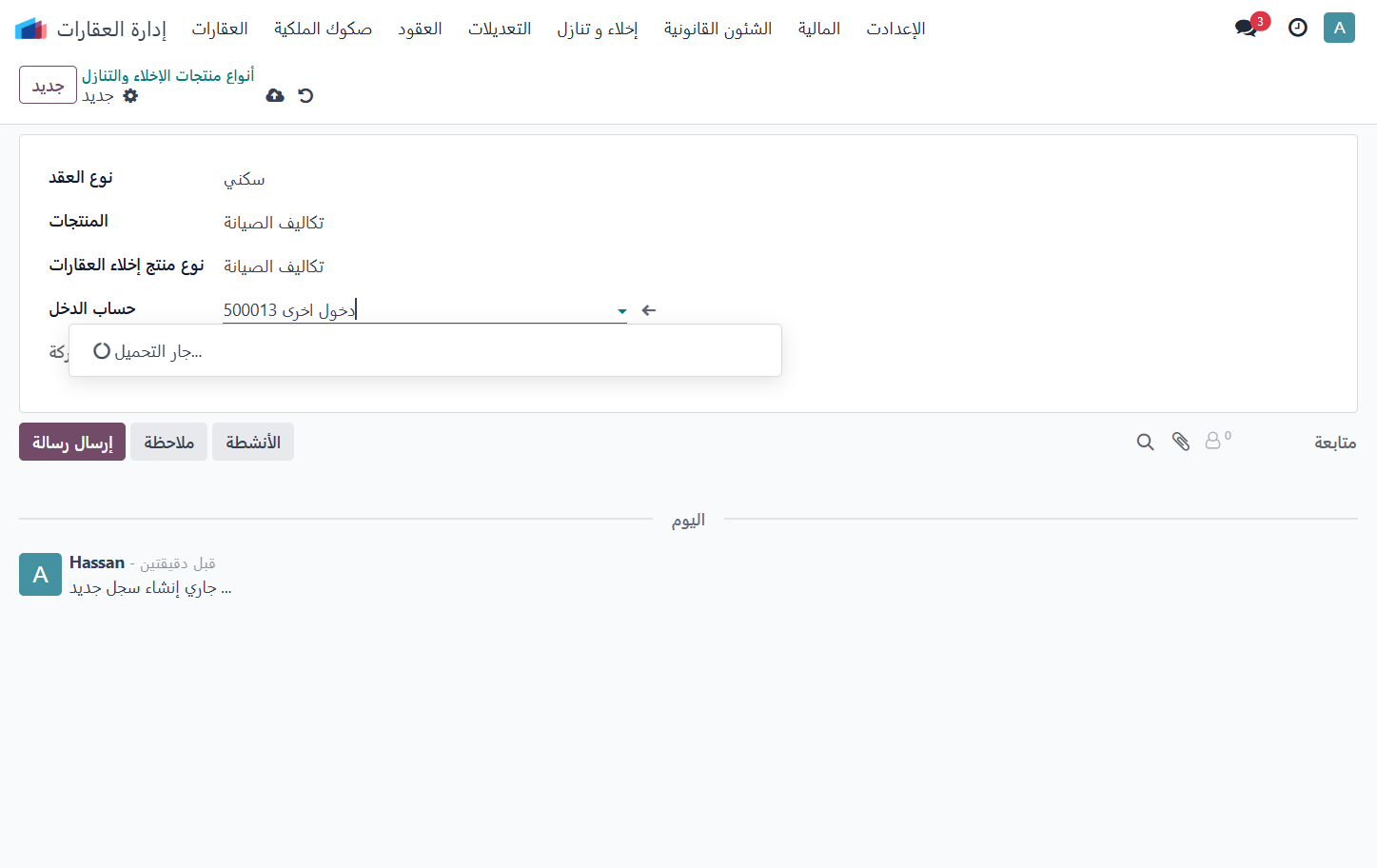The image size is (1377, 868).
Task: Open the صكوك الملكية menu
Action: click(323, 29)
